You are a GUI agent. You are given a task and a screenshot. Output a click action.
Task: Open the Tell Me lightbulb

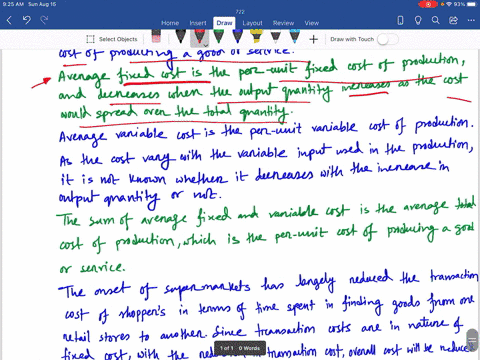point(418,21)
